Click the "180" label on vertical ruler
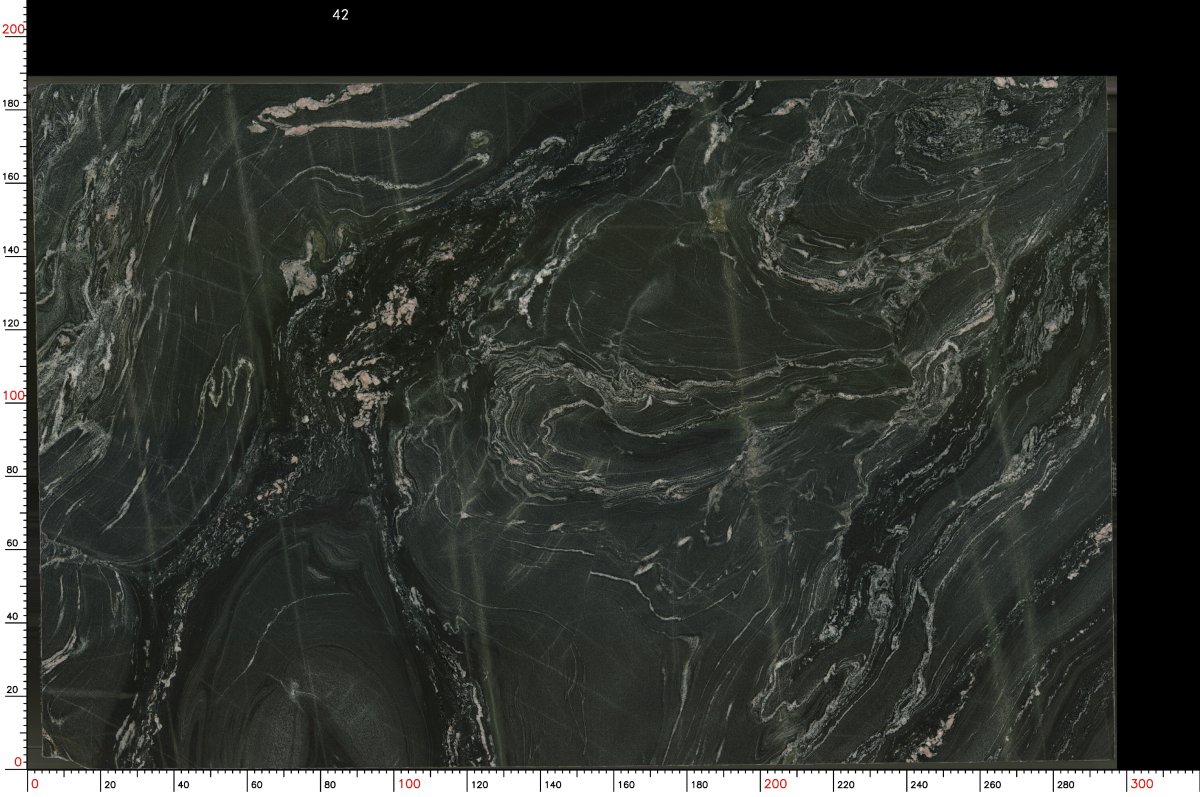The image size is (1200, 797). coord(14,103)
